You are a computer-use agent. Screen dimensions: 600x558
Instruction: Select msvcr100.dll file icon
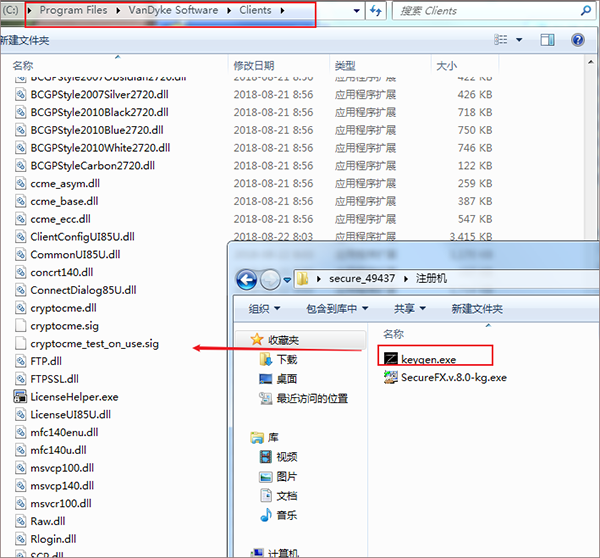coord(20,503)
